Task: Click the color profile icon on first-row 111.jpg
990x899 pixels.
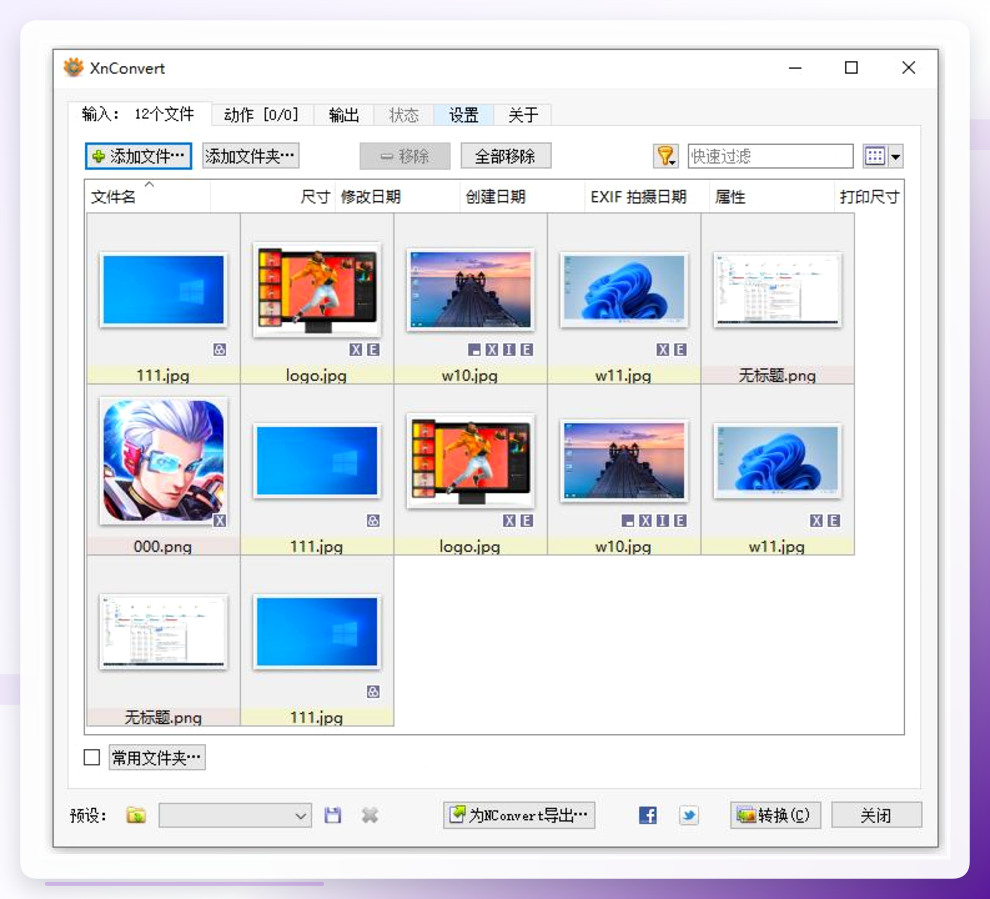Action: tap(219, 349)
